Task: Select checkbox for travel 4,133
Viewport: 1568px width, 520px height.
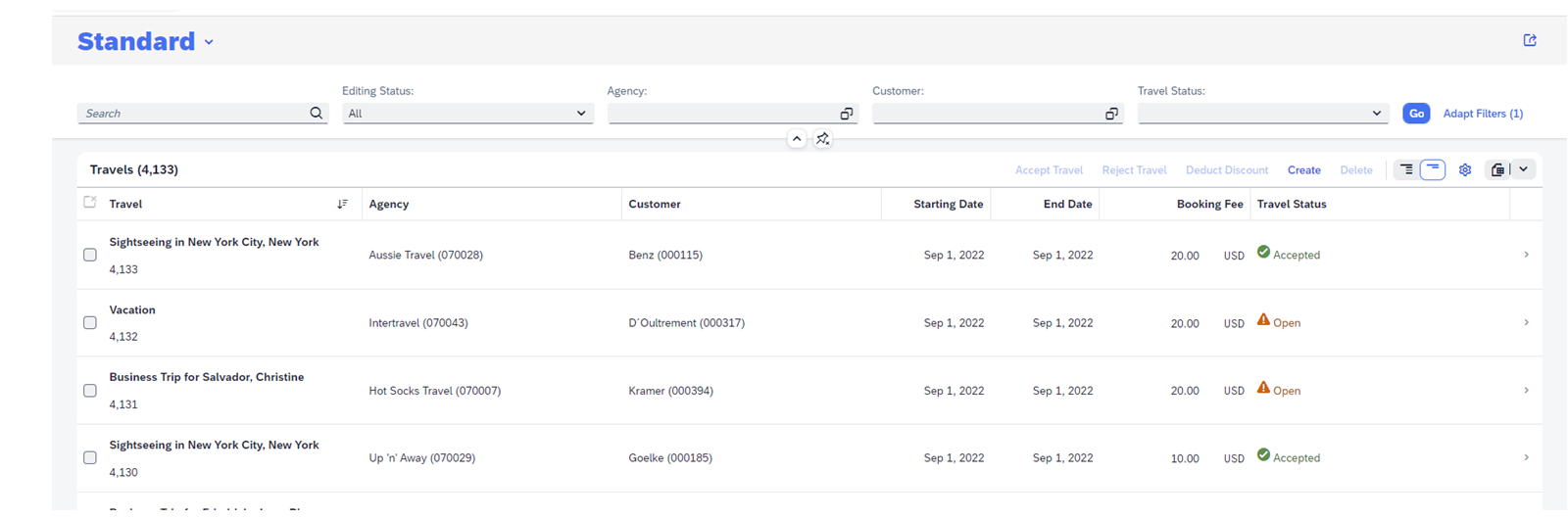Action: [x=90, y=255]
